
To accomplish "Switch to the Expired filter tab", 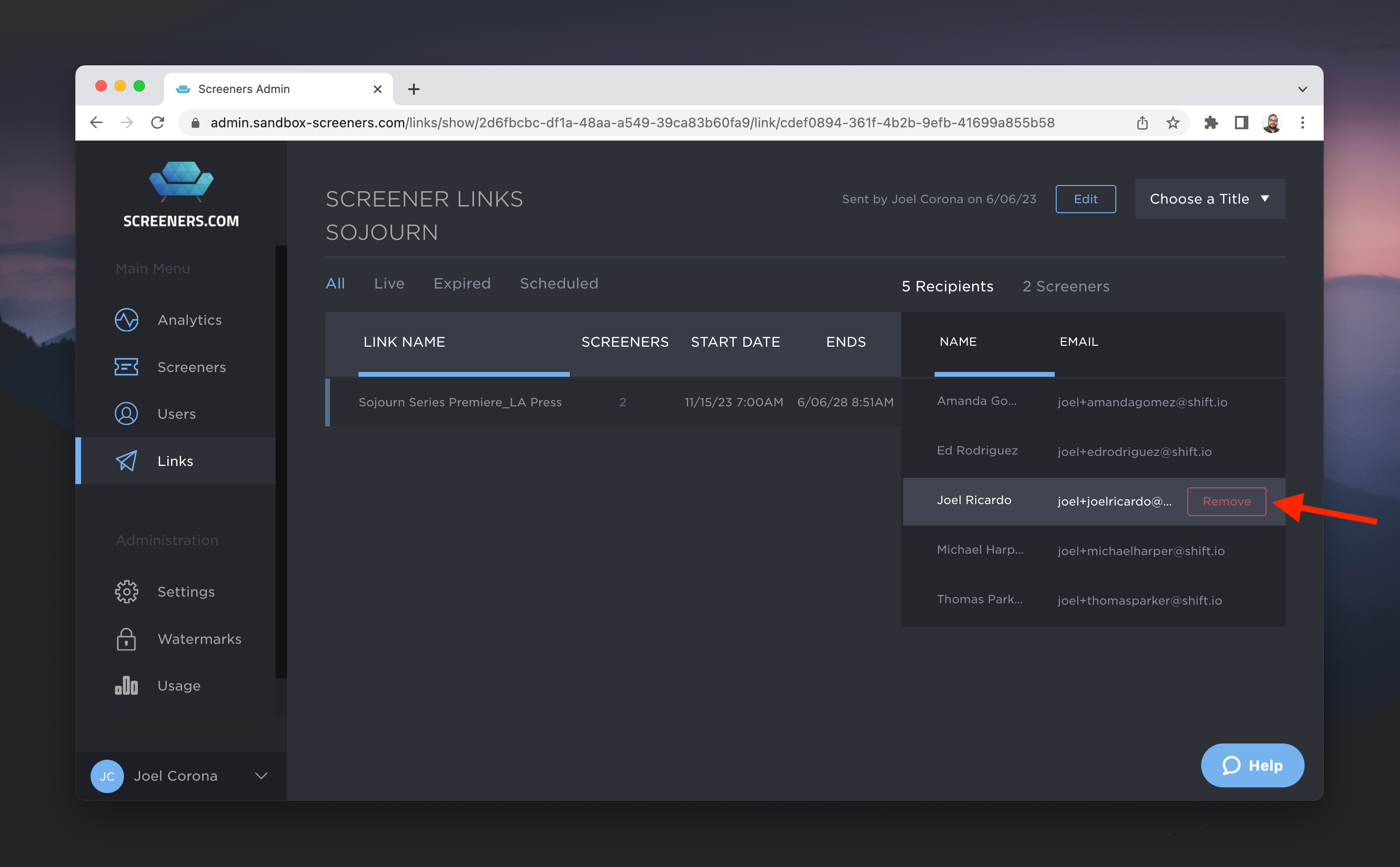I will 462,283.
